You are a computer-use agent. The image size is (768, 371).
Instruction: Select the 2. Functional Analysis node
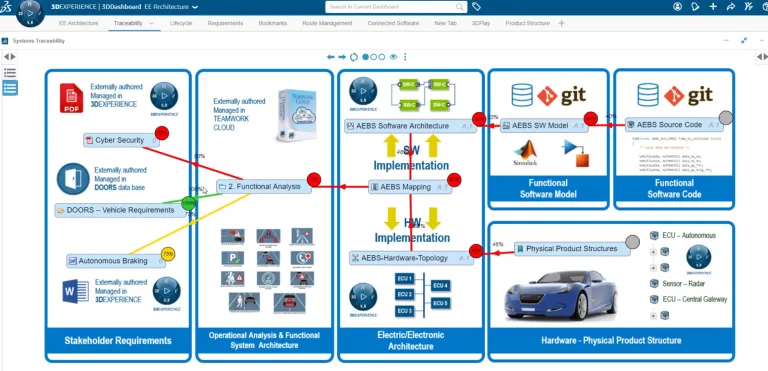pos(264,187)
